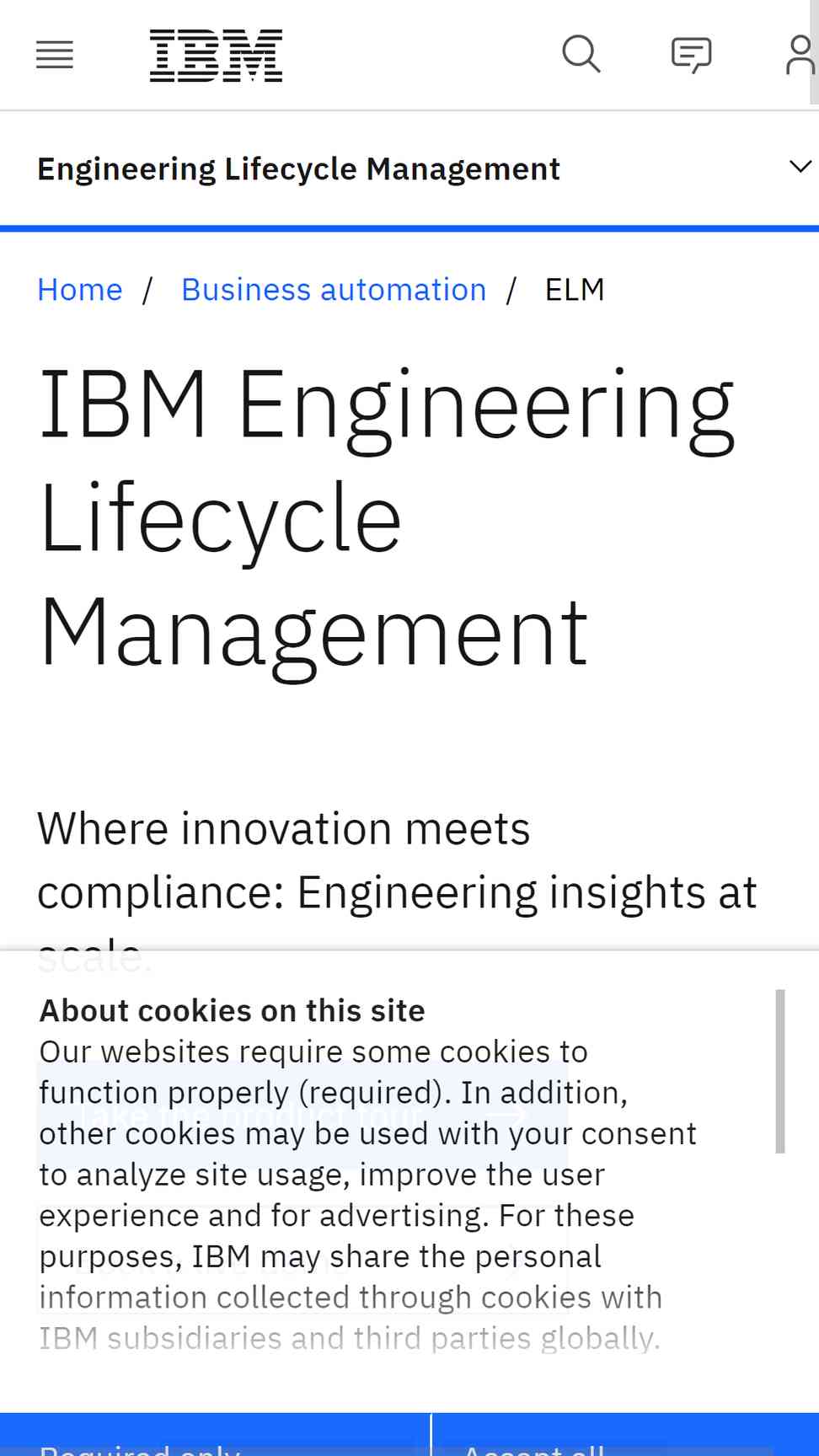This screenshot has width=819, height=1456.
Task: Choose the Required only cookies button
Action: (x=215, y=1435)
